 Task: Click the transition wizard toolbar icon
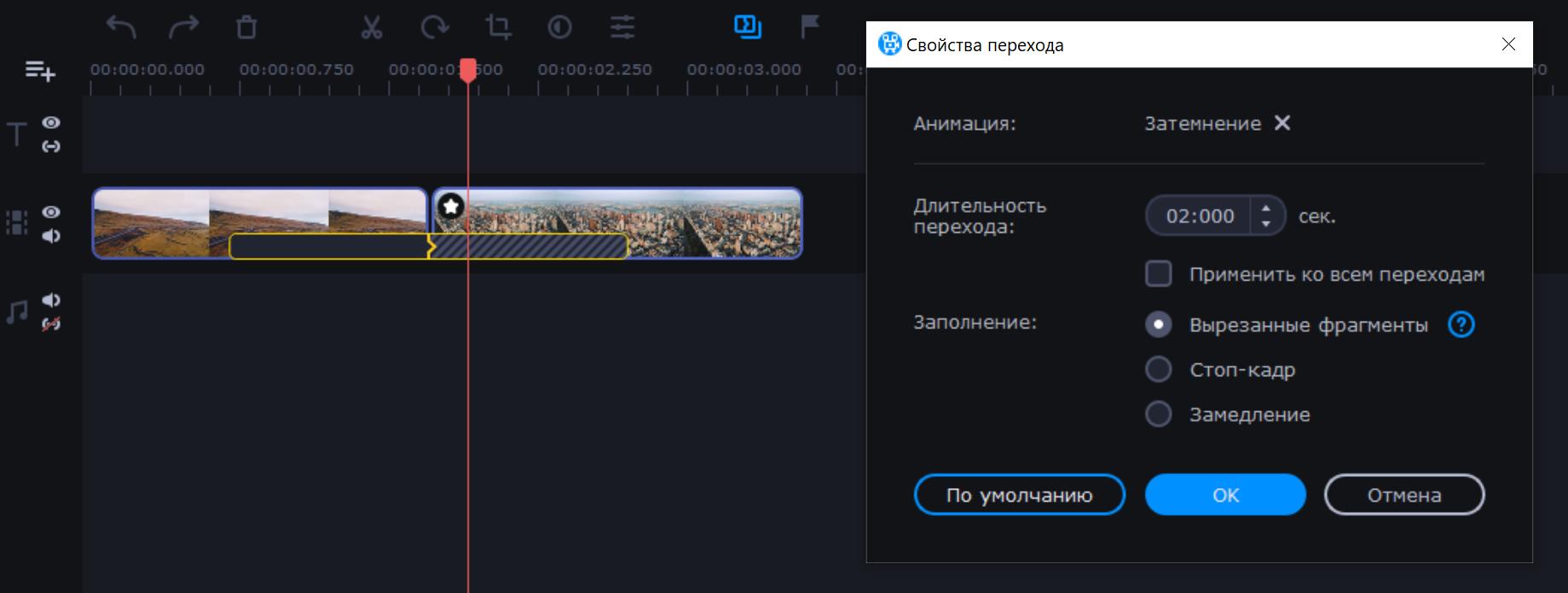point(747,27)
